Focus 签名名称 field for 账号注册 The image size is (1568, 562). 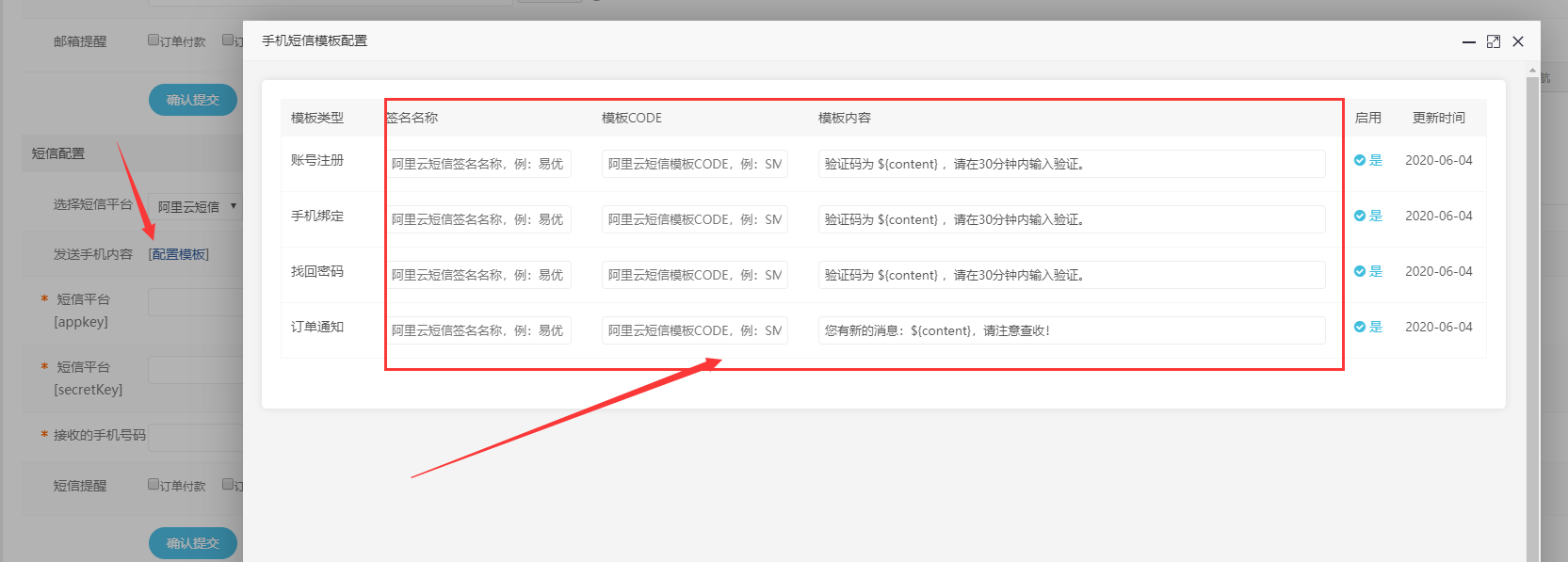tap(478, 164)
